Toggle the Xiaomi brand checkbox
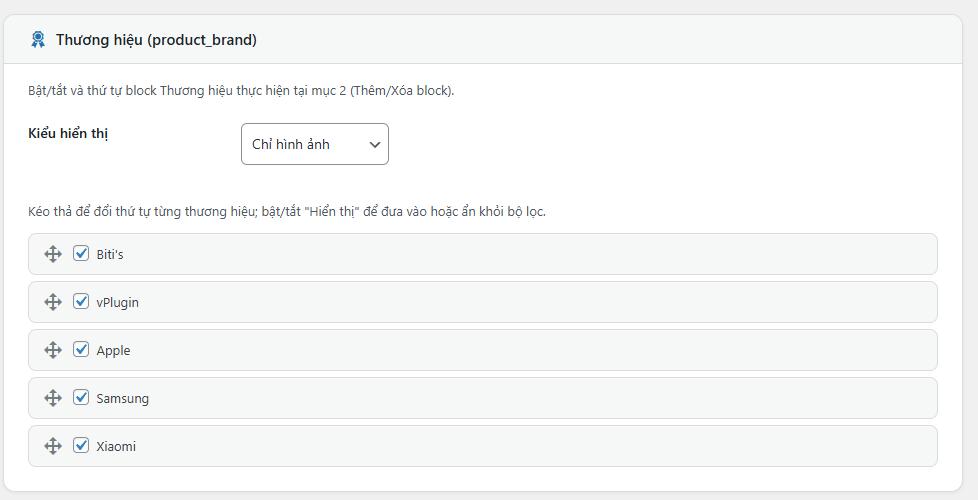The width and height of the screenshot is (978, 500). pyautogui.click(x=81, y=446)
